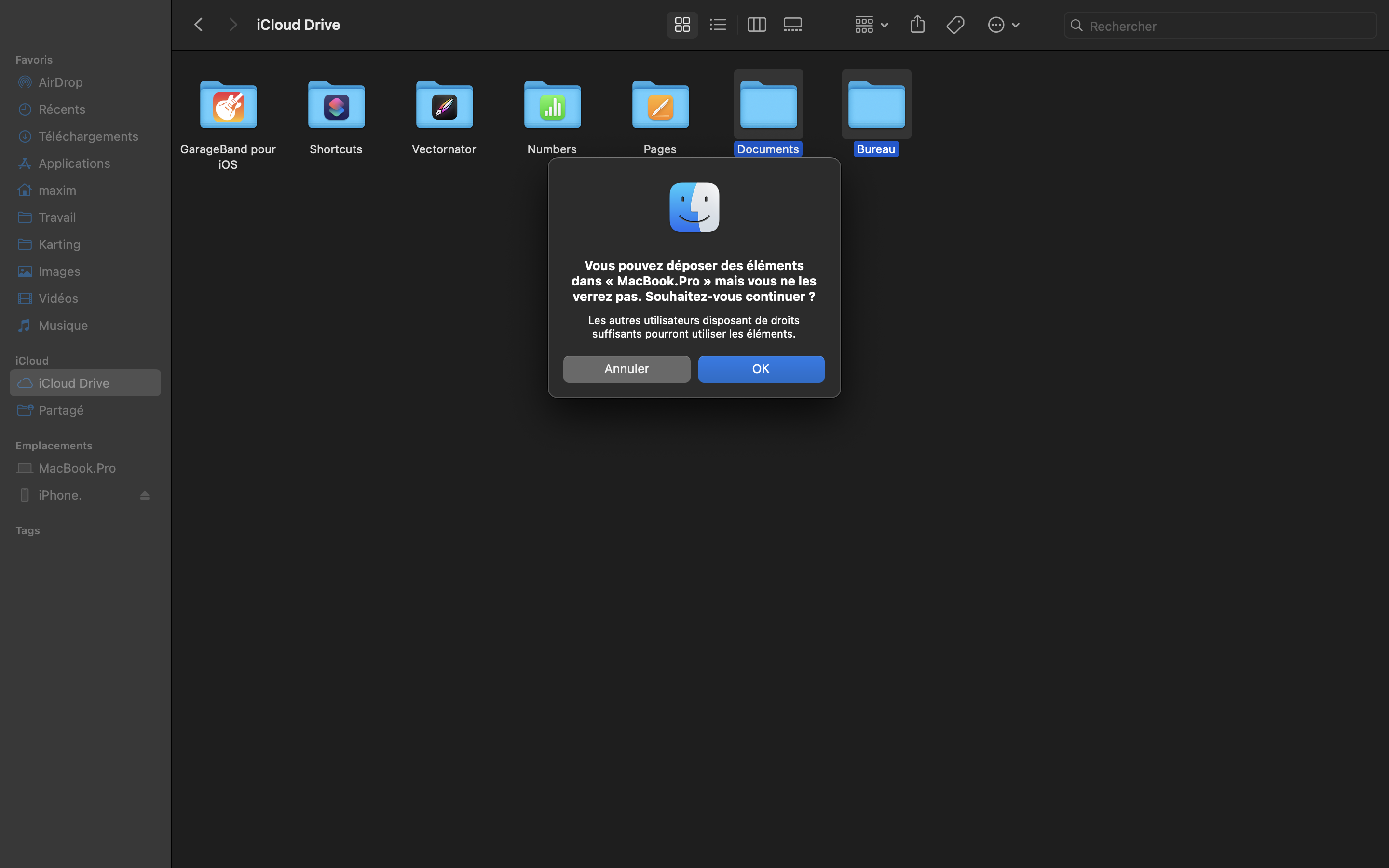
Task: Open the GarageBand pour iOS folder
Action: 229,106
